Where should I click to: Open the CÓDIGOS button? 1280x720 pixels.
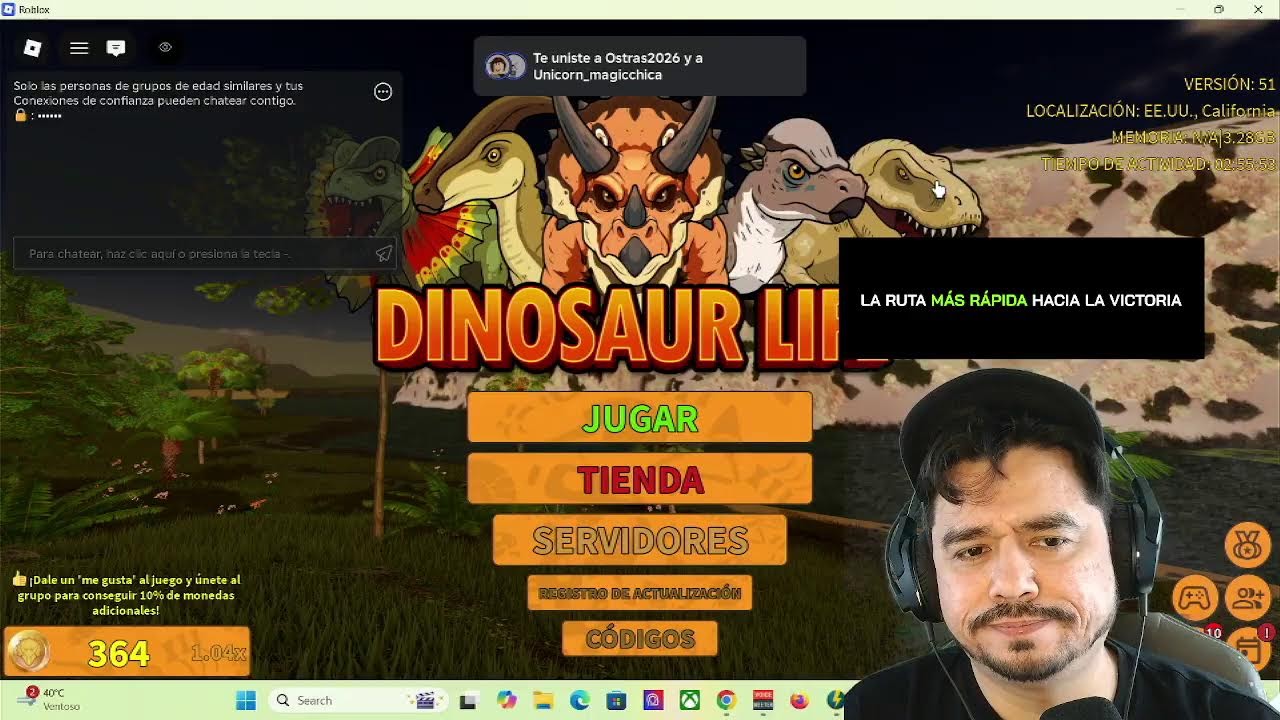click(640, 638)
